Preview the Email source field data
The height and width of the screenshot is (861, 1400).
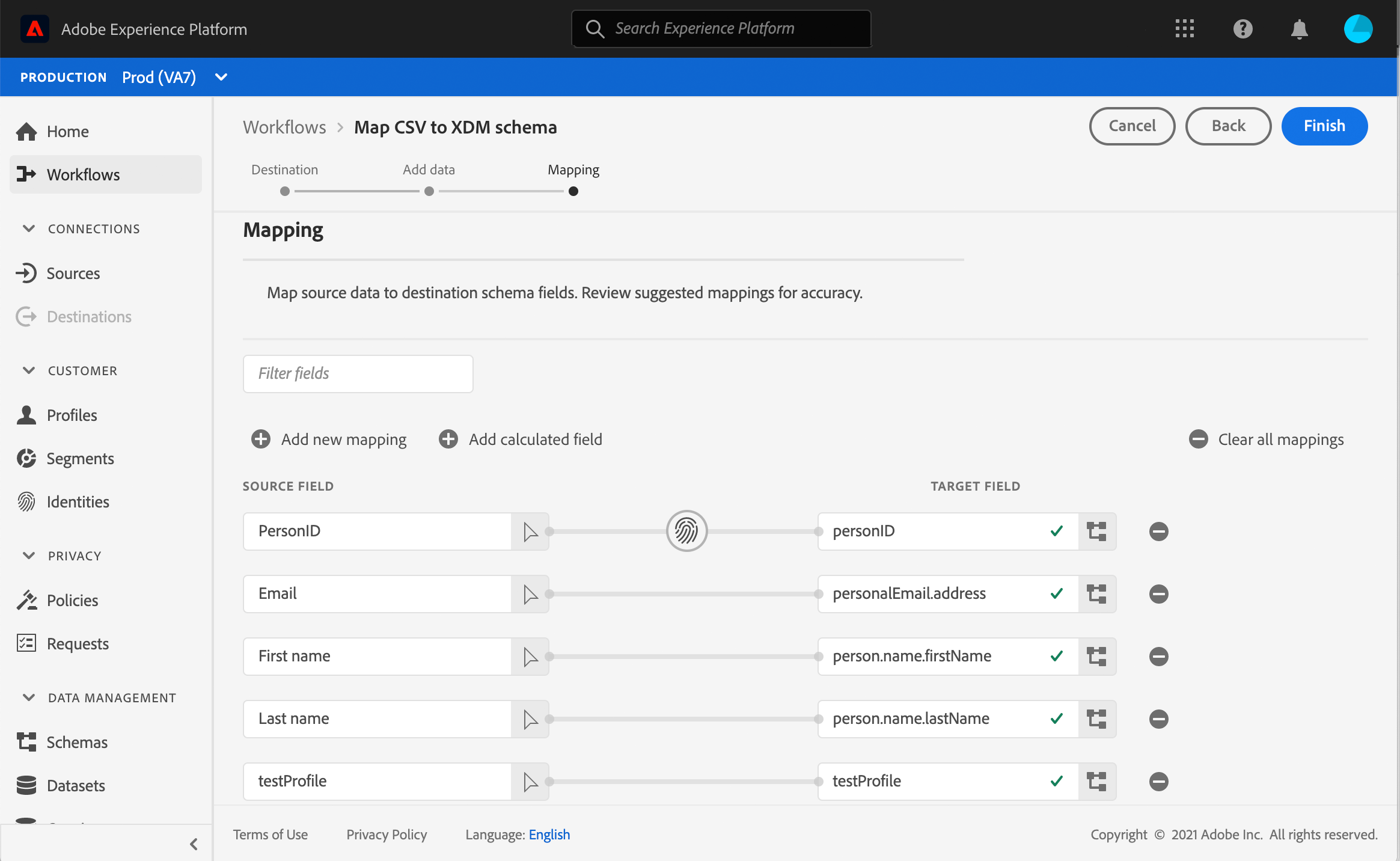pos(530,593)
